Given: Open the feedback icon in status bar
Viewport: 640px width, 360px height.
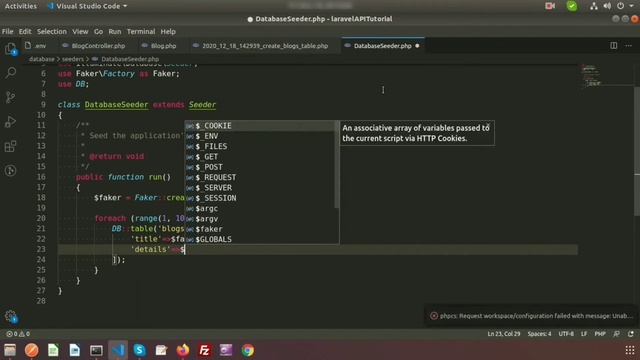Looking at the screenshot, I should tap(616, 334).
